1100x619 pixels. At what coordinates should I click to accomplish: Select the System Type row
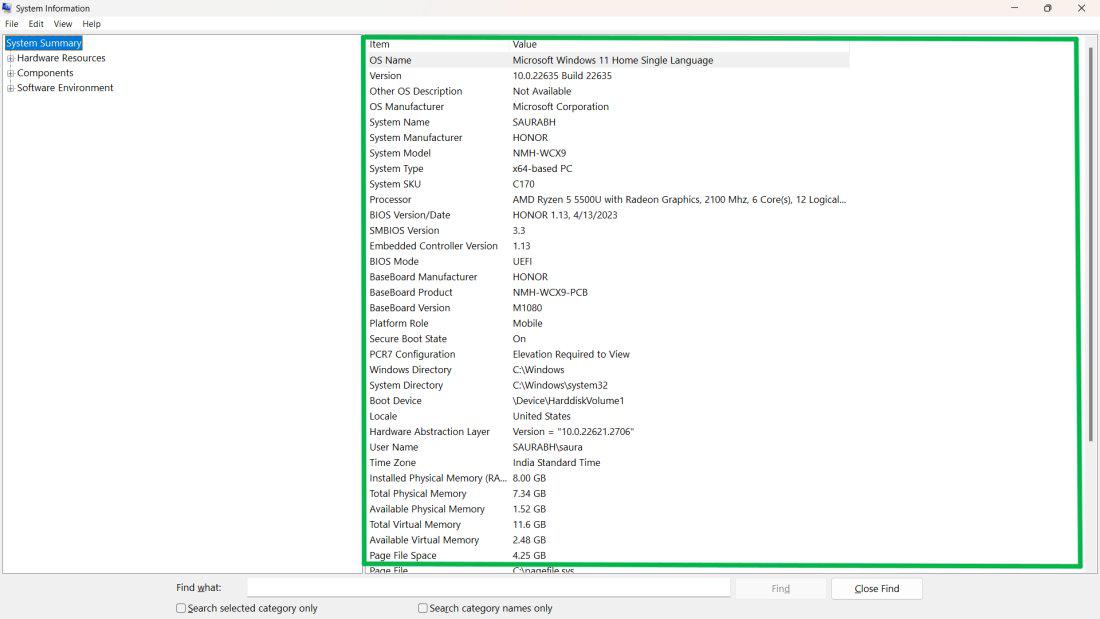608,168
